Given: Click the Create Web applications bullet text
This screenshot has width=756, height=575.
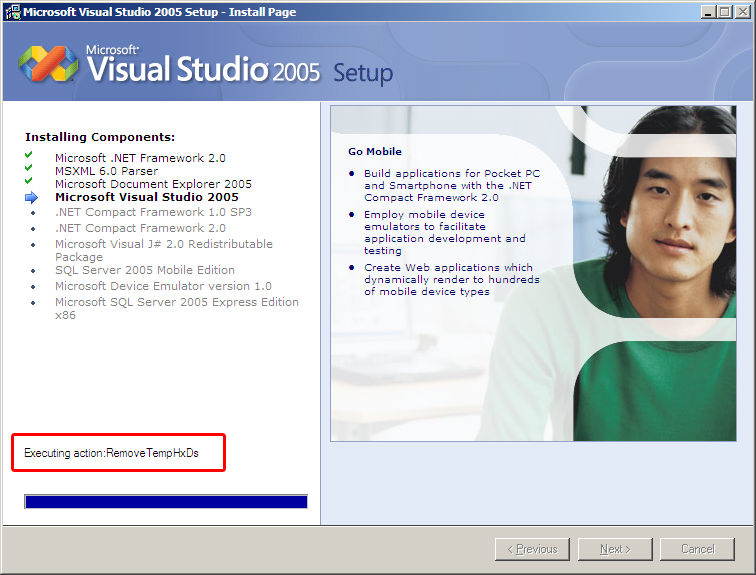Looking at the screenshot, I should 452,280.
